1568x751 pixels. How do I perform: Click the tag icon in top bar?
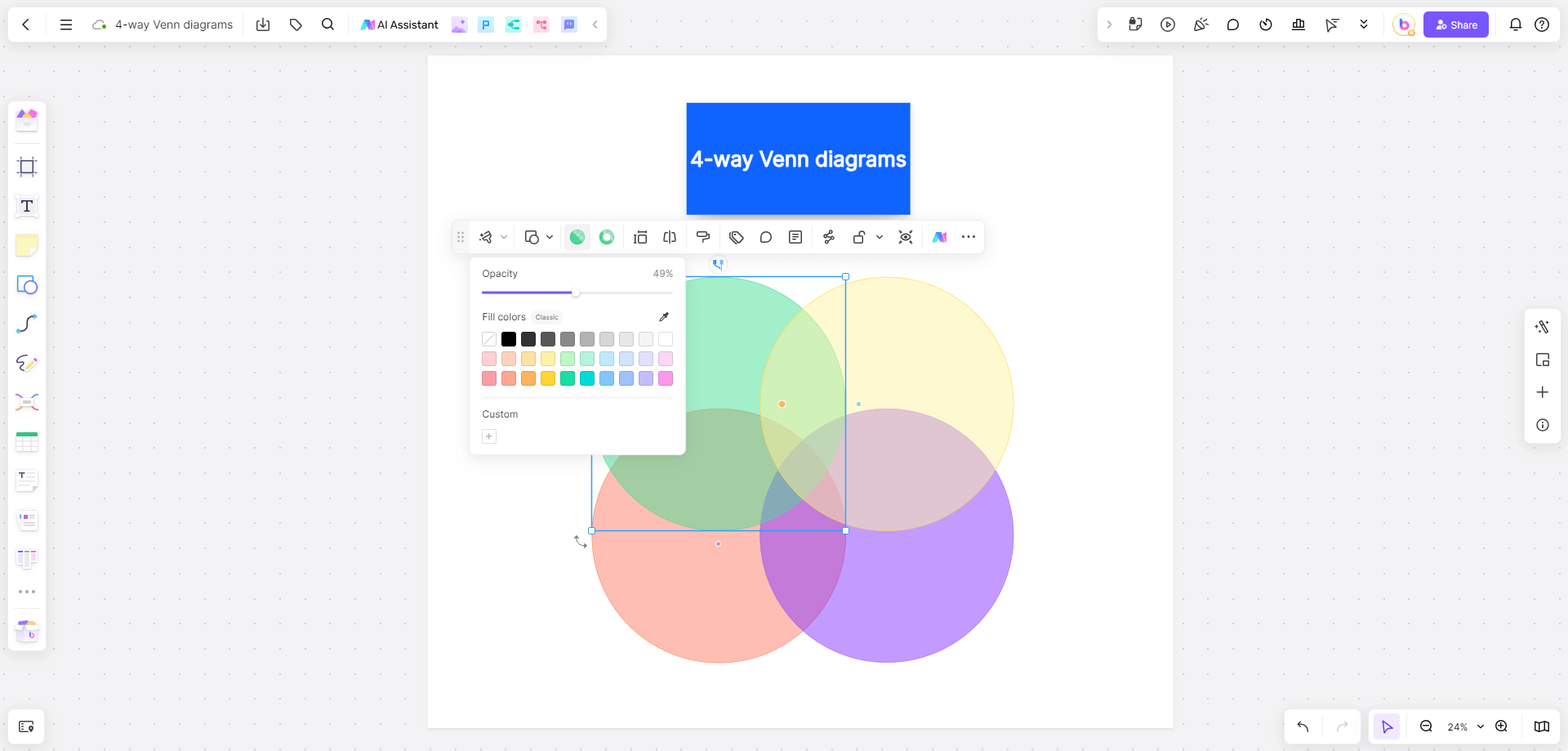point(296,25)
